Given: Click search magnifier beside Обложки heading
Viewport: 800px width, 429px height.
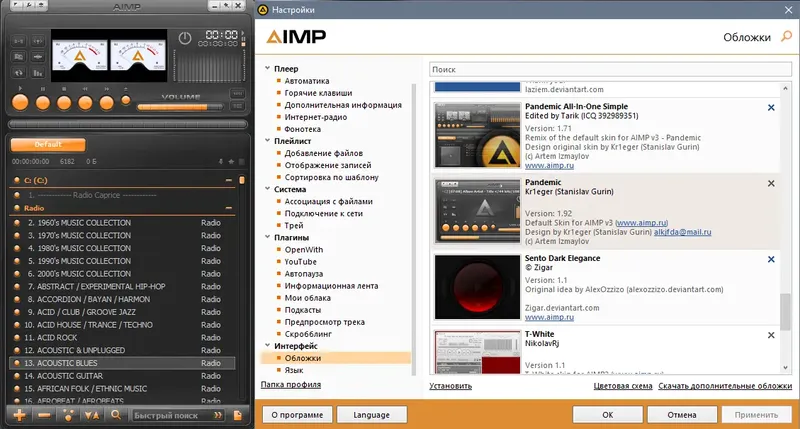Looking at the screenshot, I should pos(787,36).
